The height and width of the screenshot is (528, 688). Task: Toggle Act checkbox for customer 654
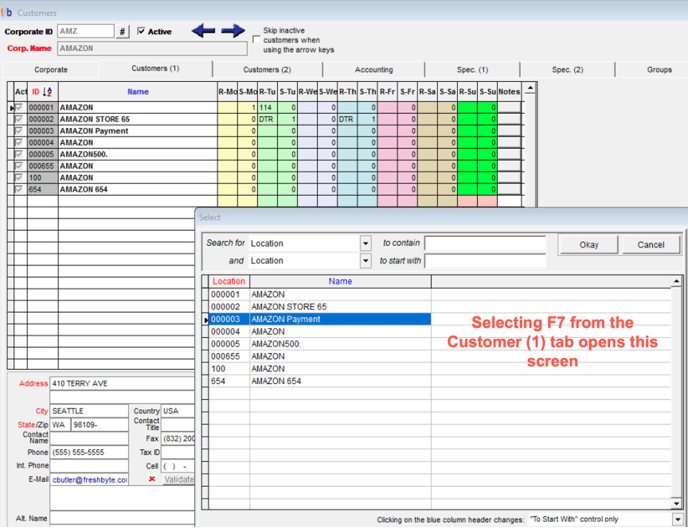coord(19,189)
